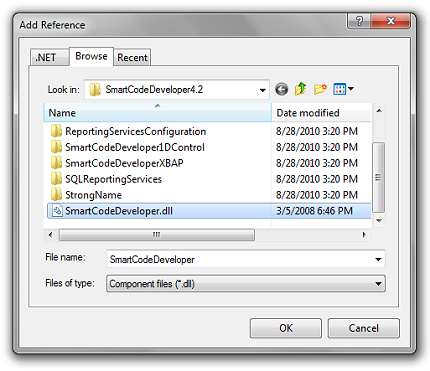Screen dimensions: 430x371
Task: Select the StrongName folder name
Action: click(x=93, y=195)
